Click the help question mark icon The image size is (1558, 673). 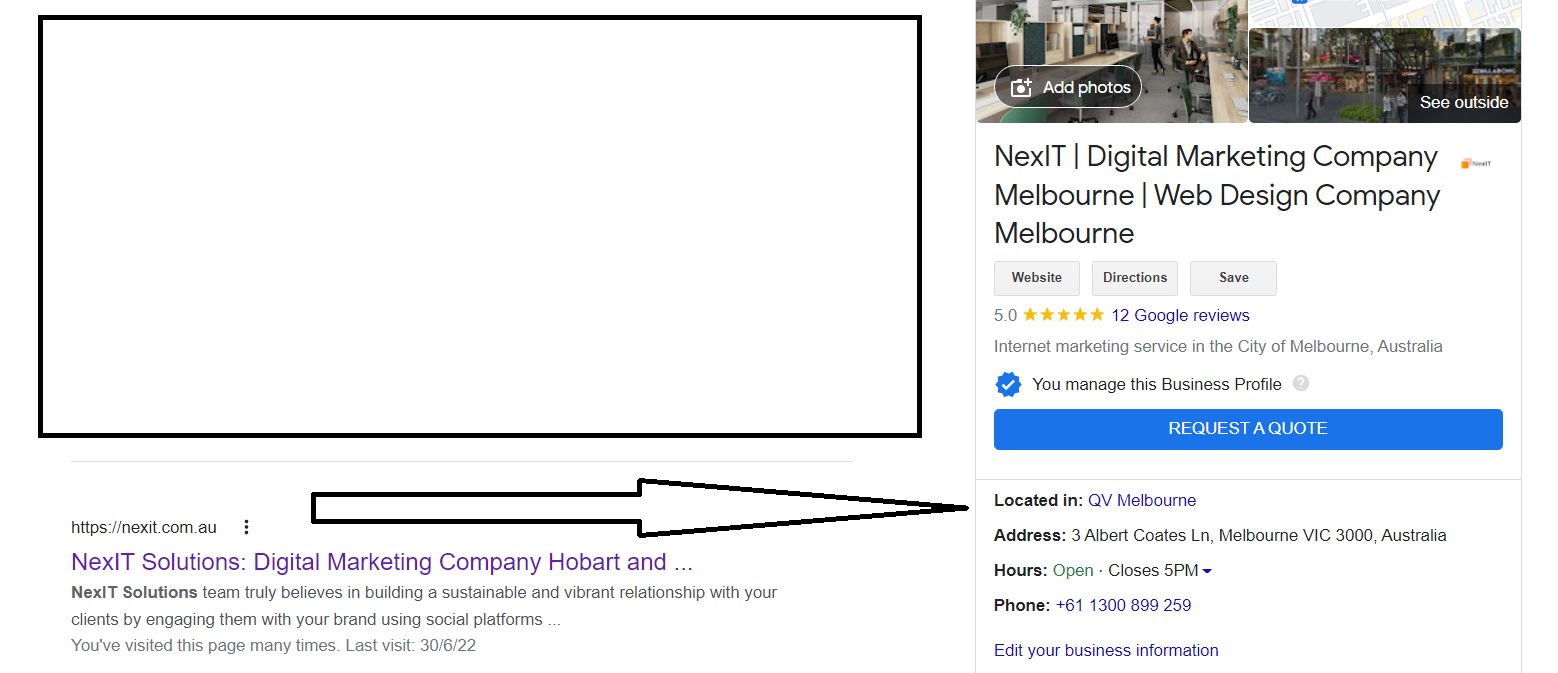(1300, 384)
